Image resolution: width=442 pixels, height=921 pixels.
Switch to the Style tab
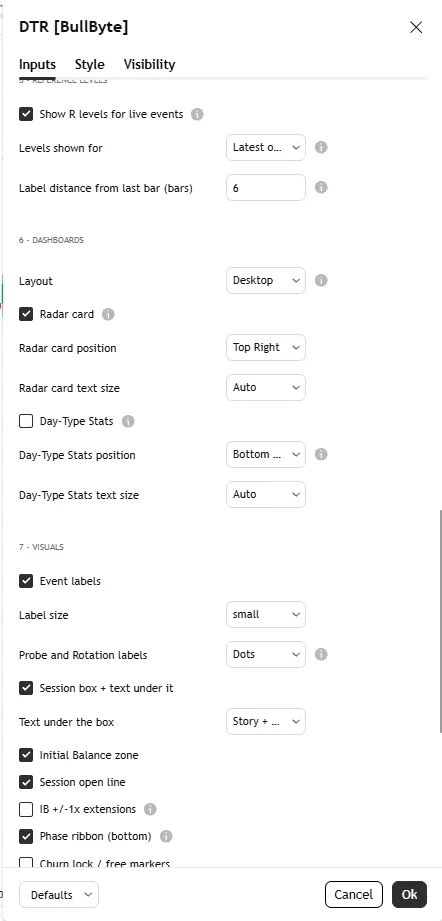click(x=90, y=65)
